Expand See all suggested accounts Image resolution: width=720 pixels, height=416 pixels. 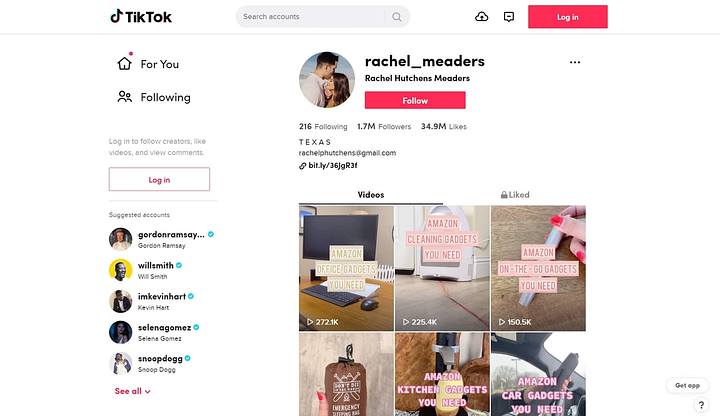coord(133,391)
